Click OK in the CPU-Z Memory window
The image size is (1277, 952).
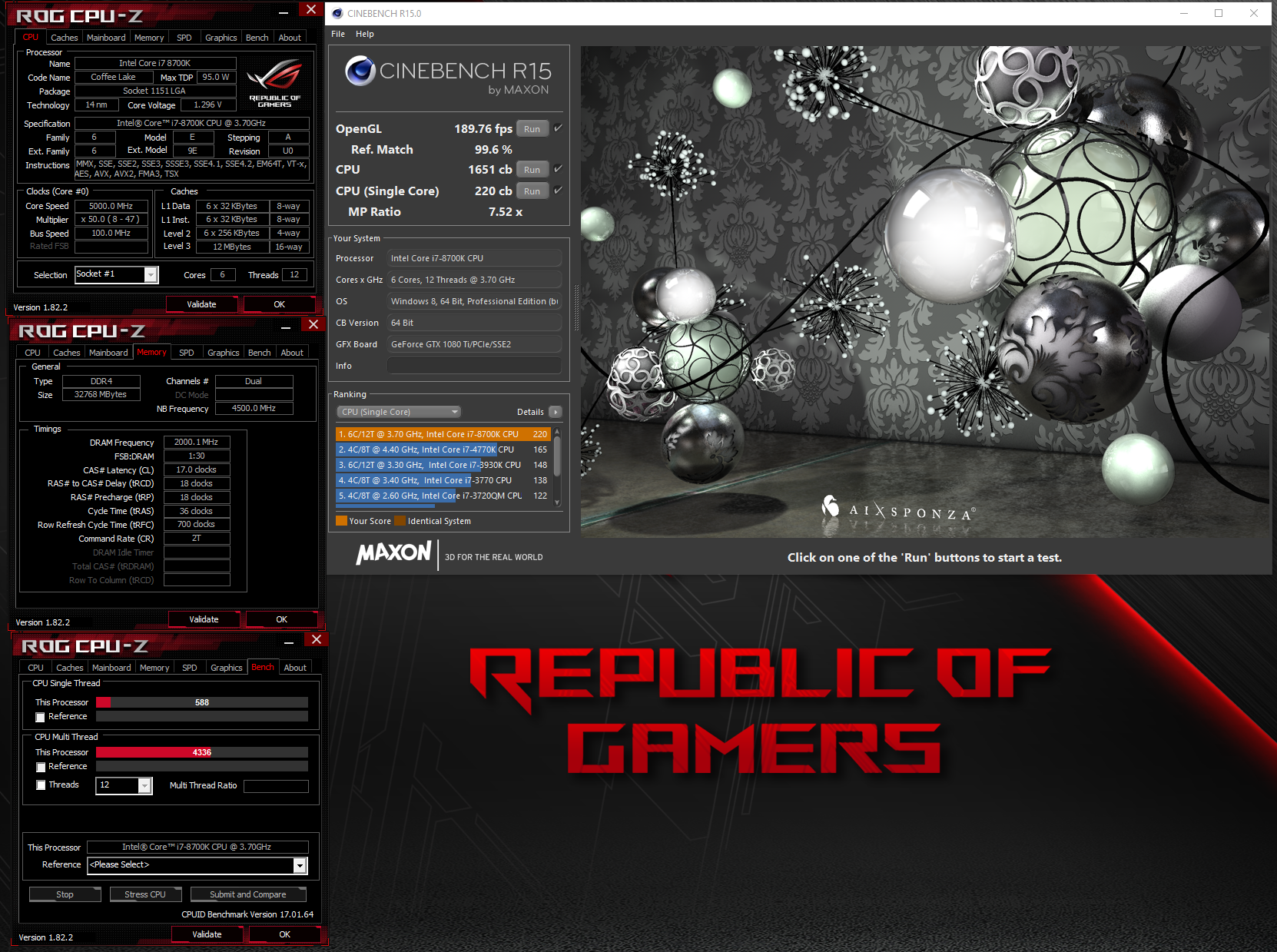pyautogui.click(x=282, y=619)
